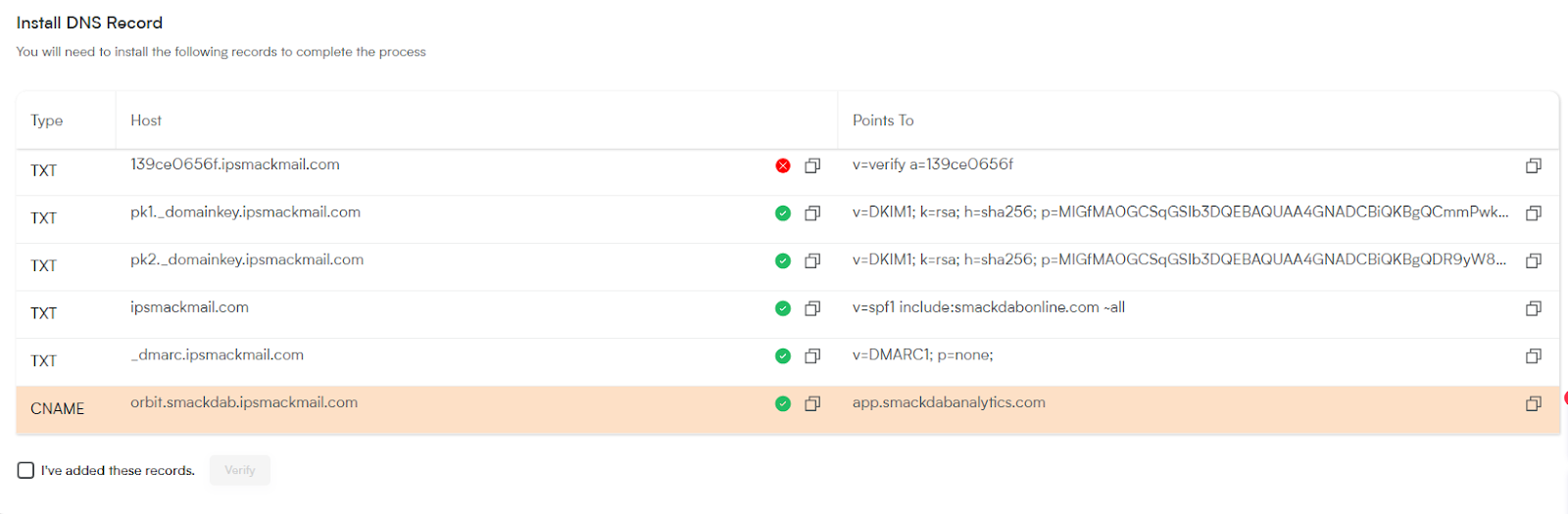Click the Host column header
This screenshot has width=1568, height=514.
[146, 120]
